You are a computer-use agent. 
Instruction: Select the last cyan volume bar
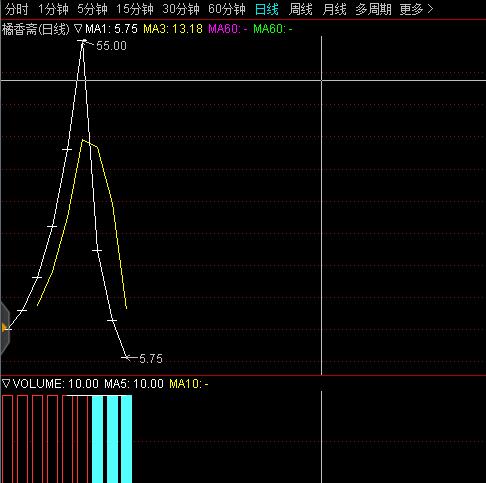click(x=127, y=439)
